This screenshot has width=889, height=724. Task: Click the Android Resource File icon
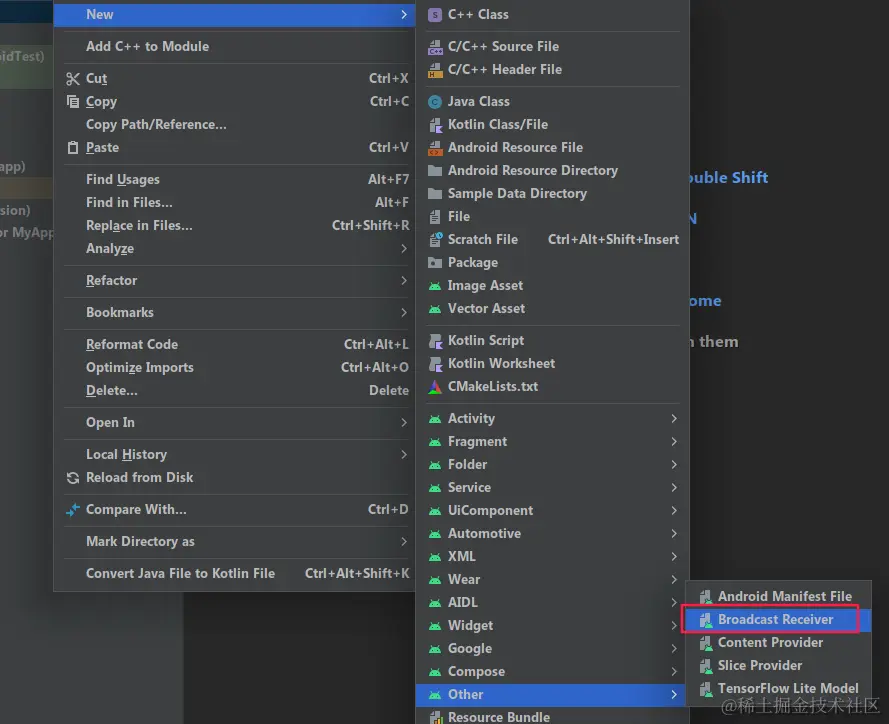coord(435,148)
